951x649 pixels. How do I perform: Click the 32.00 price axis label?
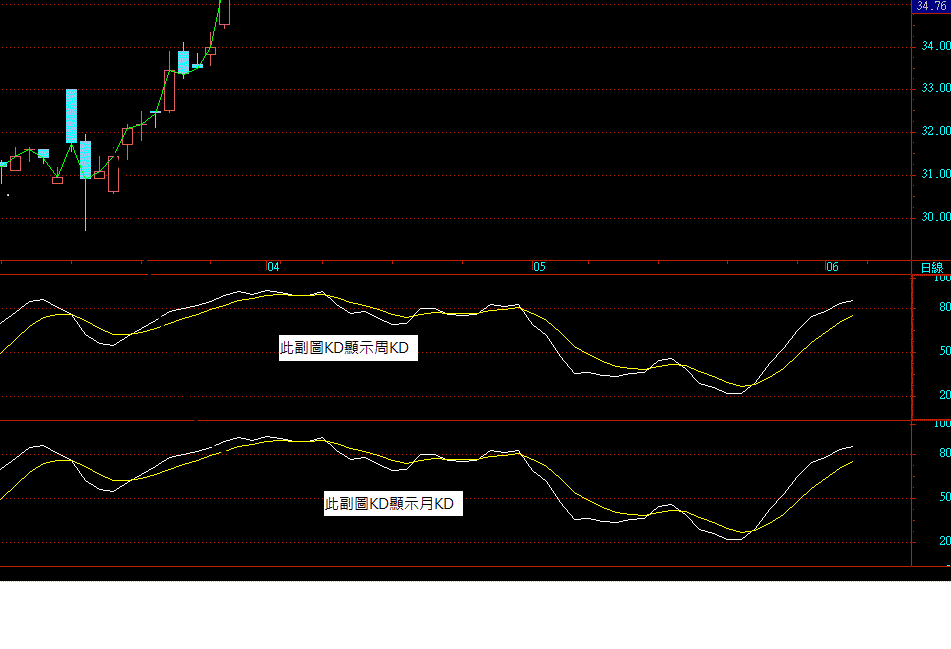tap(935, 132)
